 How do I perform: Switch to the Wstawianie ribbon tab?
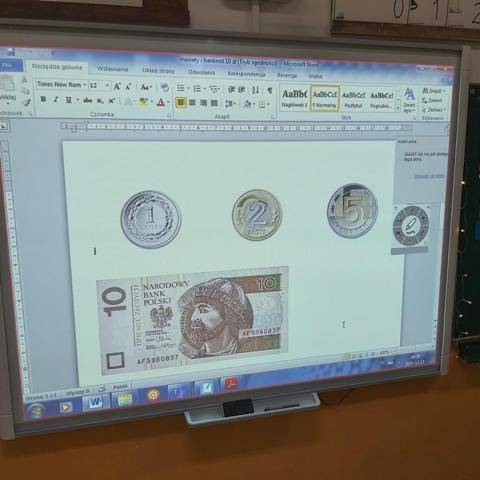click(112, 69)
